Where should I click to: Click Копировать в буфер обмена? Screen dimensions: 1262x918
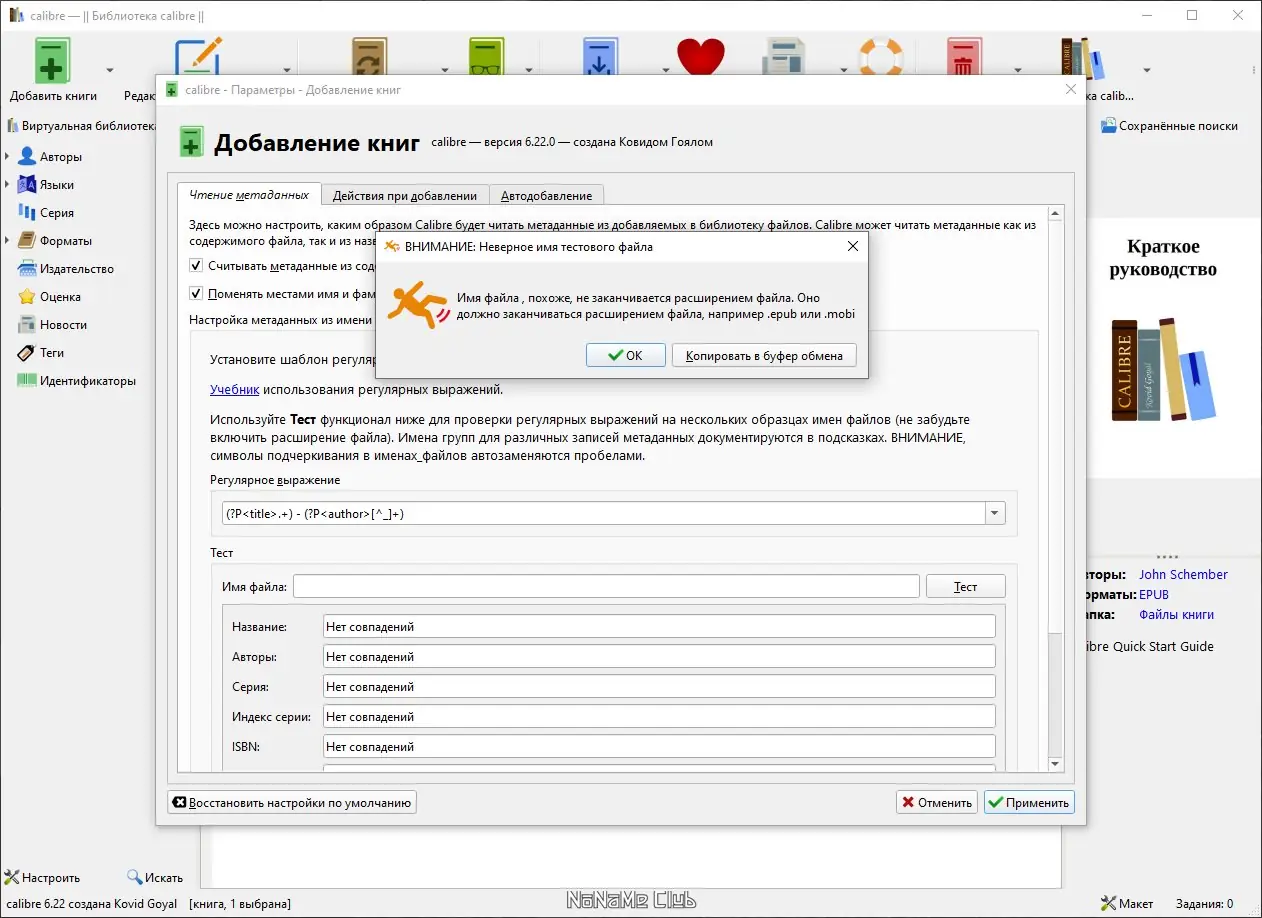(764, 355)
